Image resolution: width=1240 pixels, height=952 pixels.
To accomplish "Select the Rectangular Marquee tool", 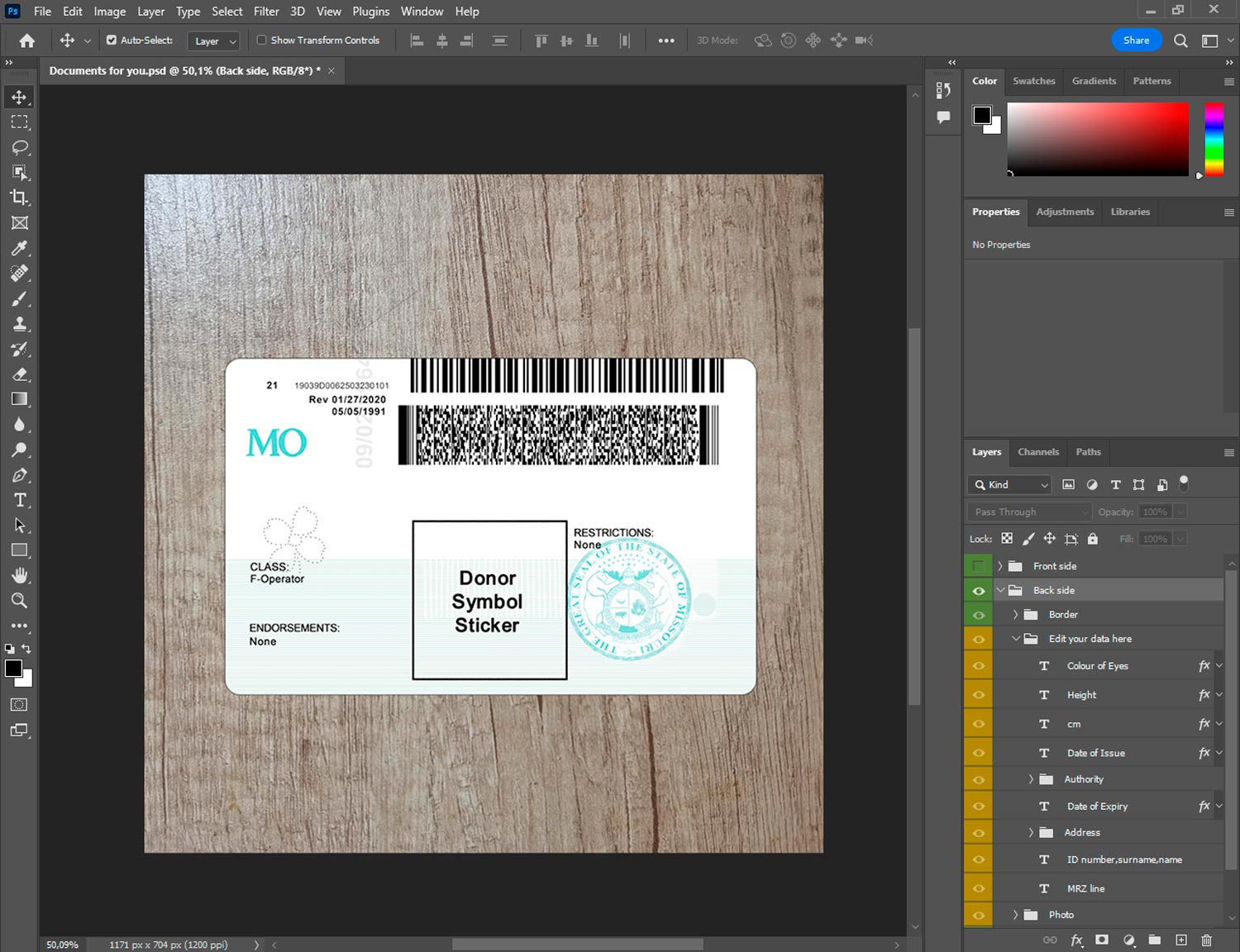I will pyautogui.click(x=19, y=122).
